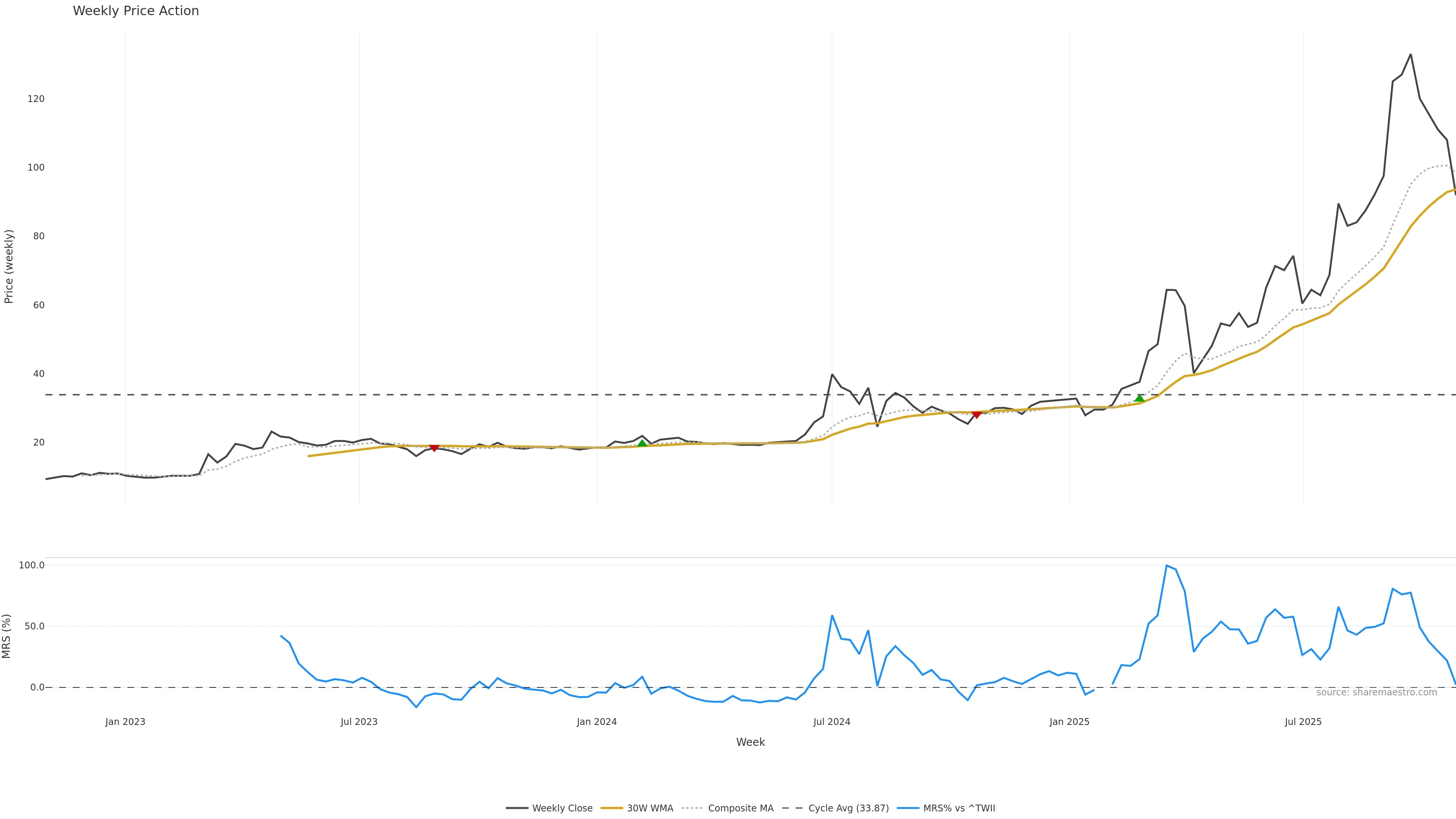The image size is (1456, 819).
Task: Click the gold 30W WMA legend line swatch
Action: pyautogui.click(x=612, y=808)
